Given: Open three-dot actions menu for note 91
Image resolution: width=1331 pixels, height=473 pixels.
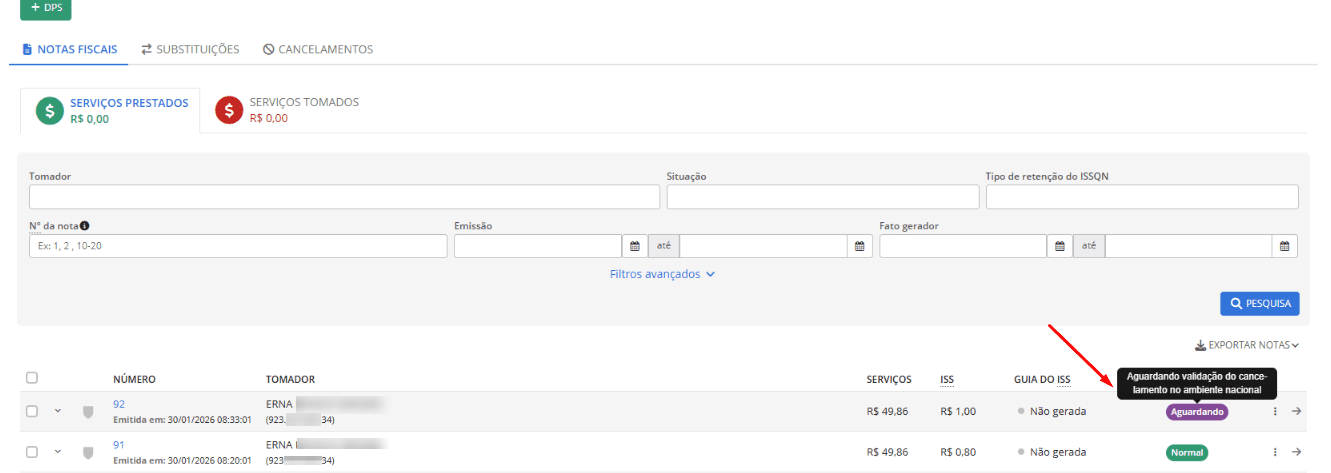Looking at the screenshot, I should 1274,452.
